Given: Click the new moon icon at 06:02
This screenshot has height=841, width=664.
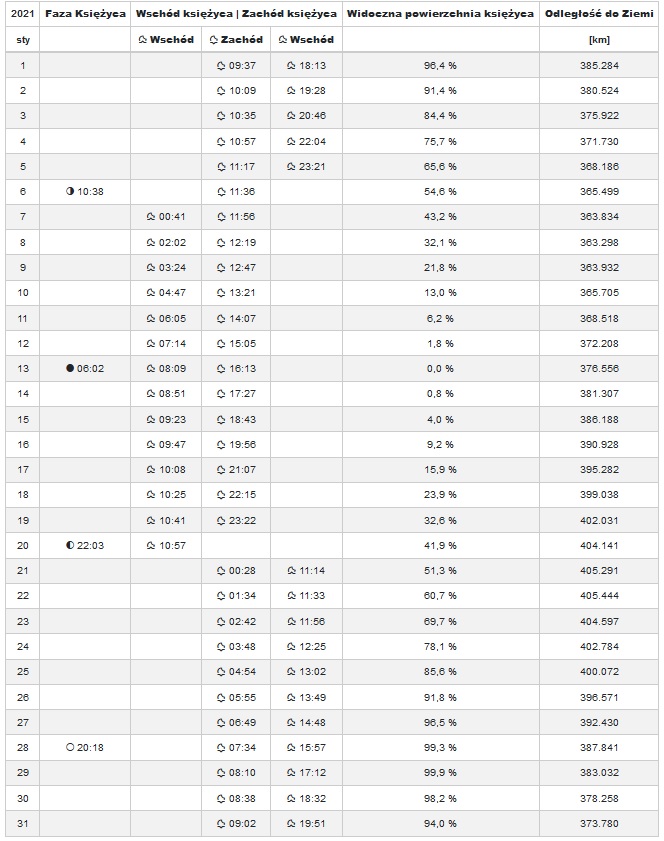Looking at the screenshot, I should tap(70, 368).
